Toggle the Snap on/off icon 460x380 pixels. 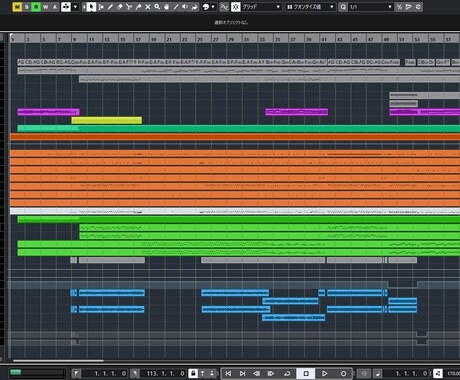pyautogui.click(x=235, y=7)
